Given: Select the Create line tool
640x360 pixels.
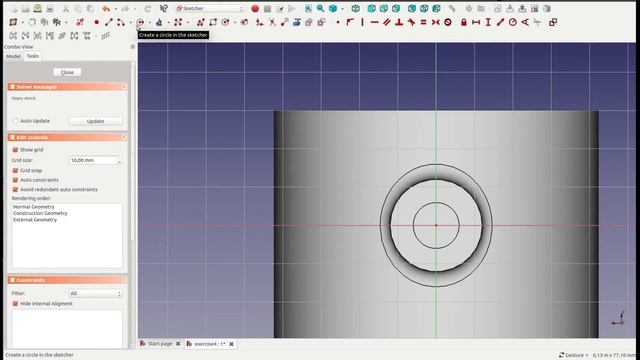Looking at the screenshot, I should click(x=109, y=22).
